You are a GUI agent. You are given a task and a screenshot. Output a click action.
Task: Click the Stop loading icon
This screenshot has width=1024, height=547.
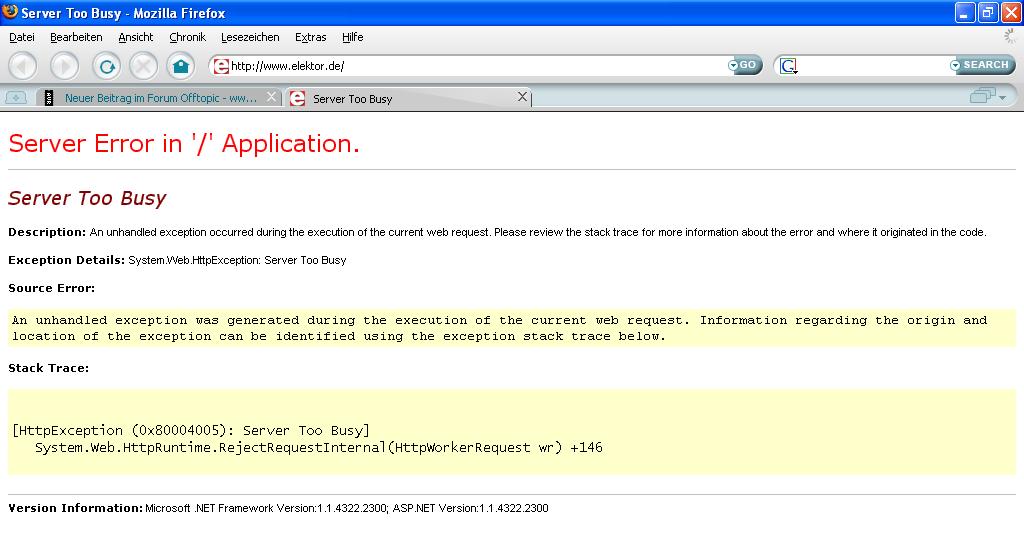pos(144,66)
